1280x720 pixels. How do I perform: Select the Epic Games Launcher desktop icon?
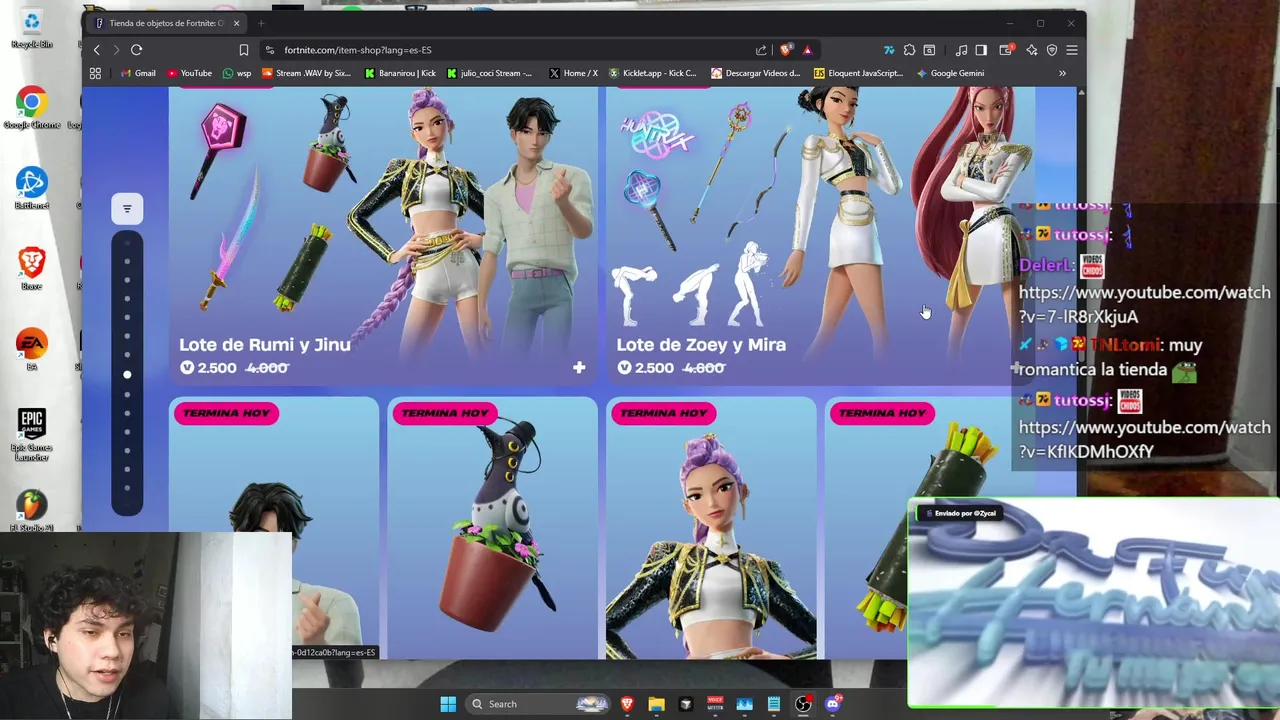pyautogui.click(x=32, y=433)
